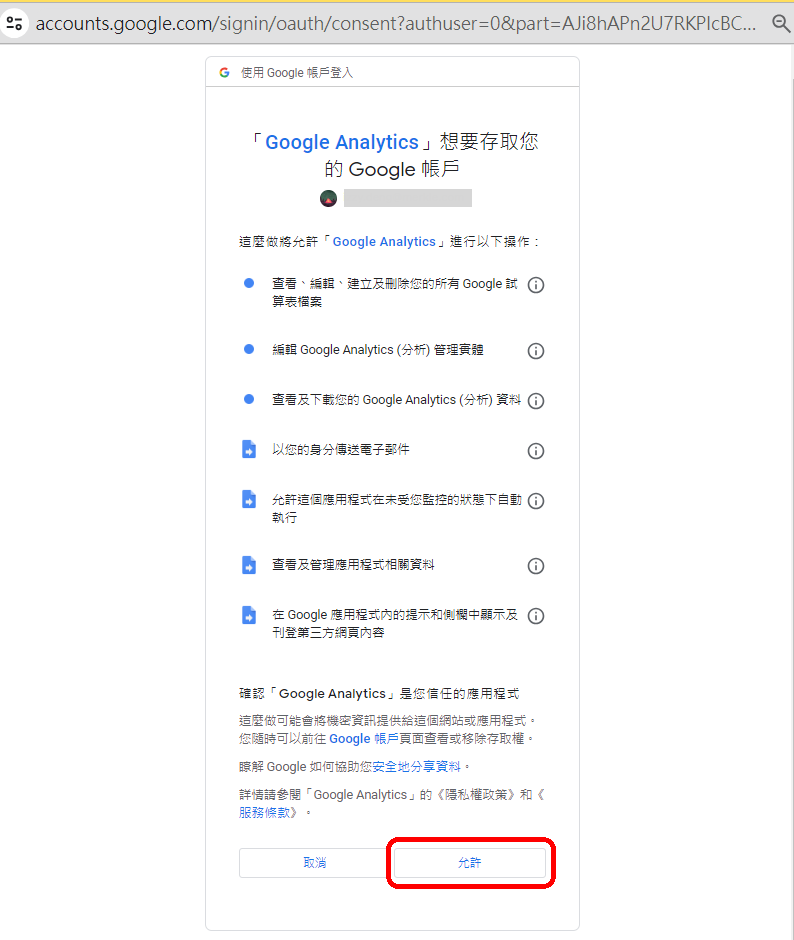
Task: Open info for 未受您監控的狀態下自動執行 permission
Action: (x=536, y=501)
